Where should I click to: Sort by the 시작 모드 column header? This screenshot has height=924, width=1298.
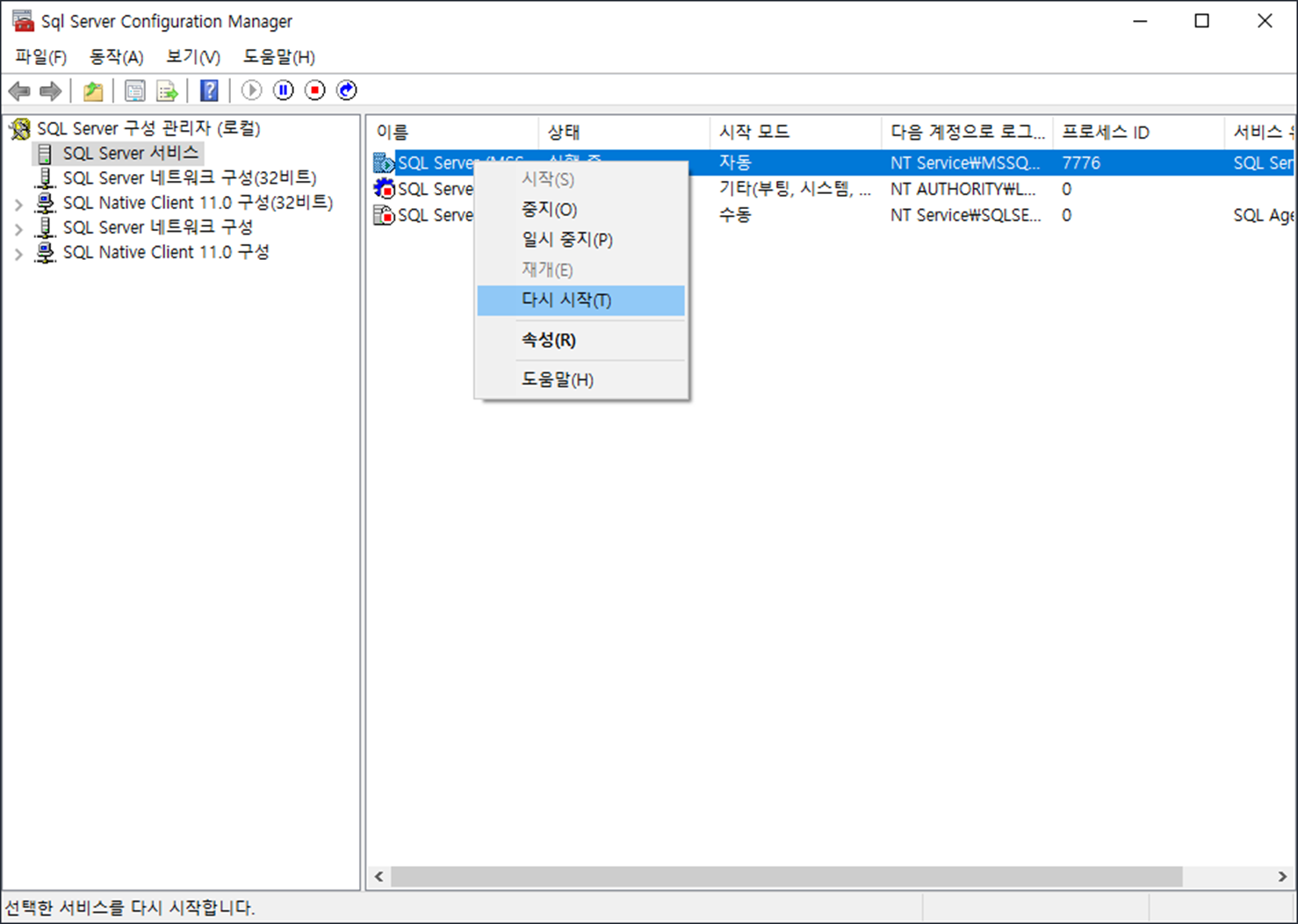tap(795, 132)
